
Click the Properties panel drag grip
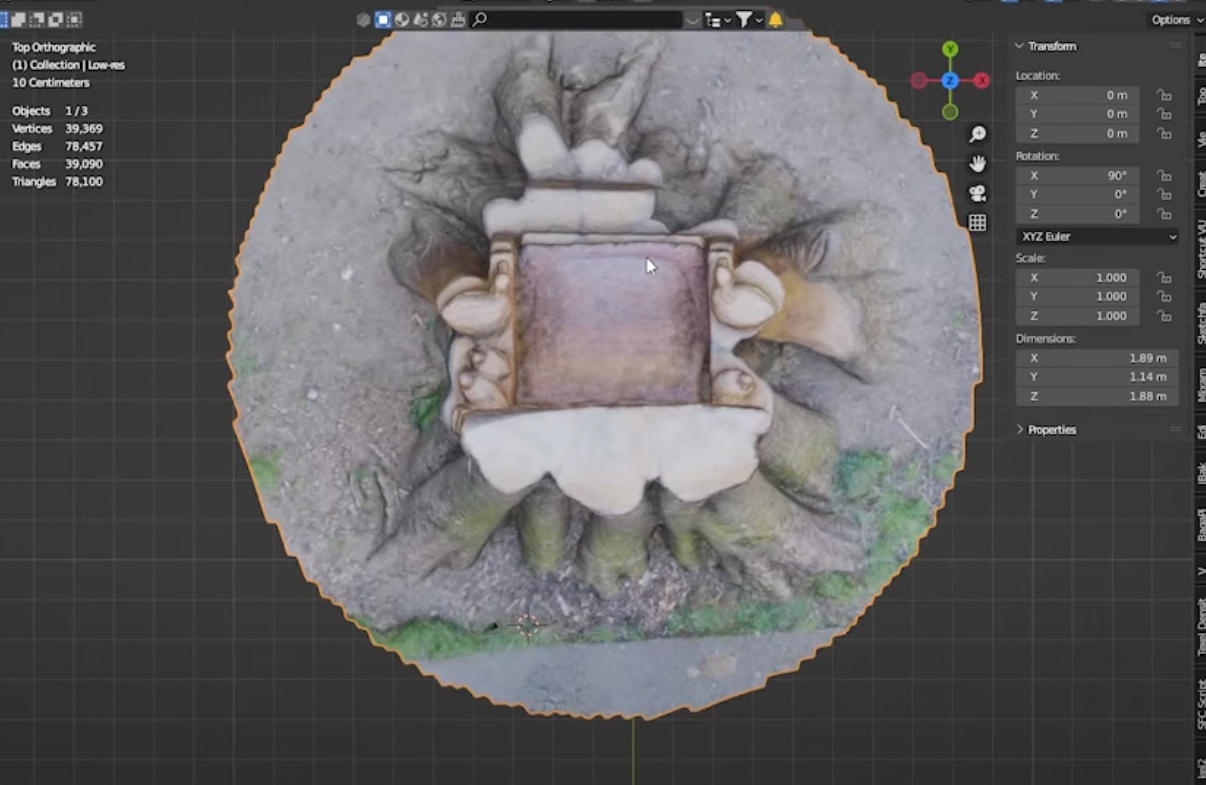(1175, 429)
